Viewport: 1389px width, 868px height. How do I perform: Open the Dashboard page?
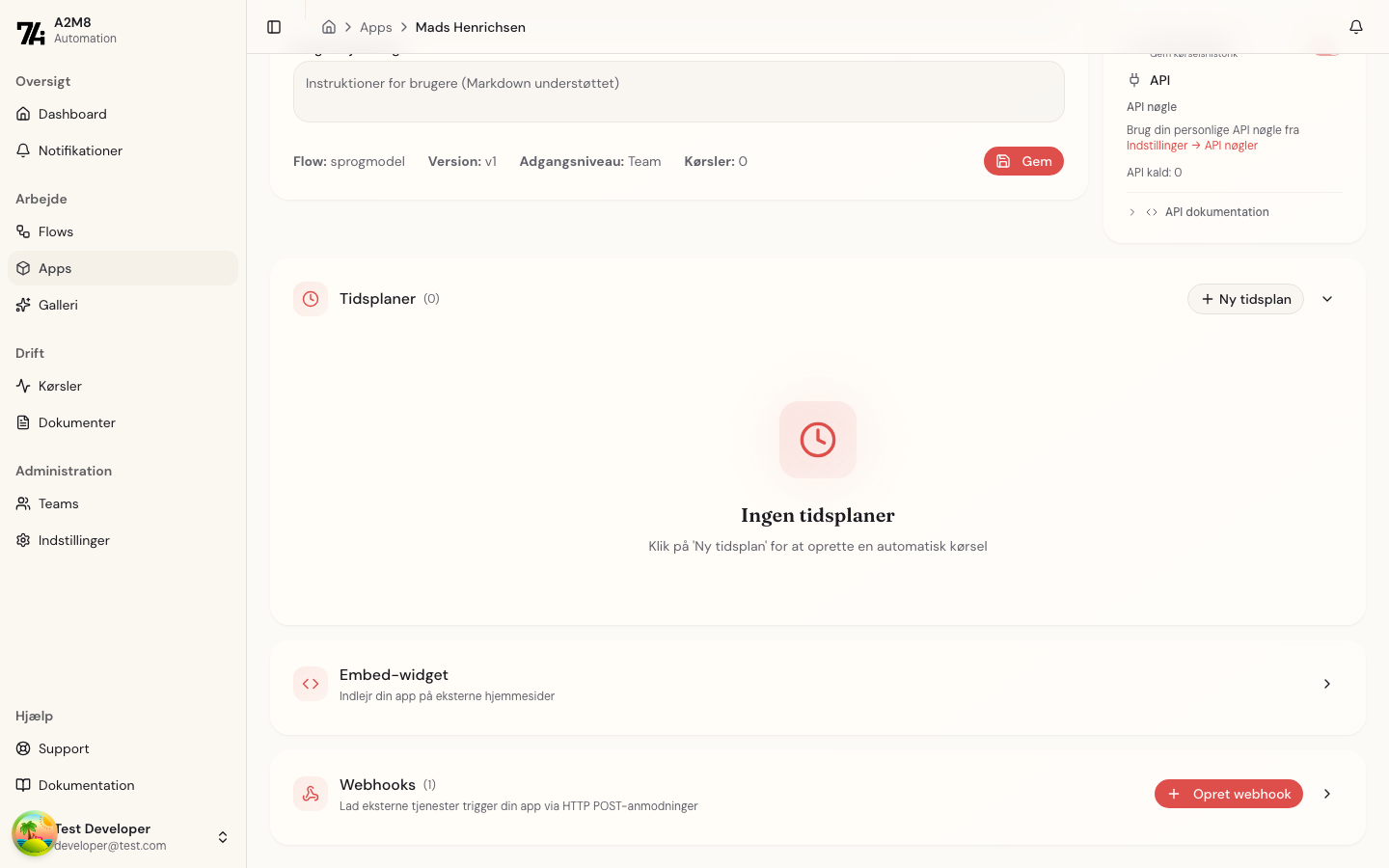(72, 114)
